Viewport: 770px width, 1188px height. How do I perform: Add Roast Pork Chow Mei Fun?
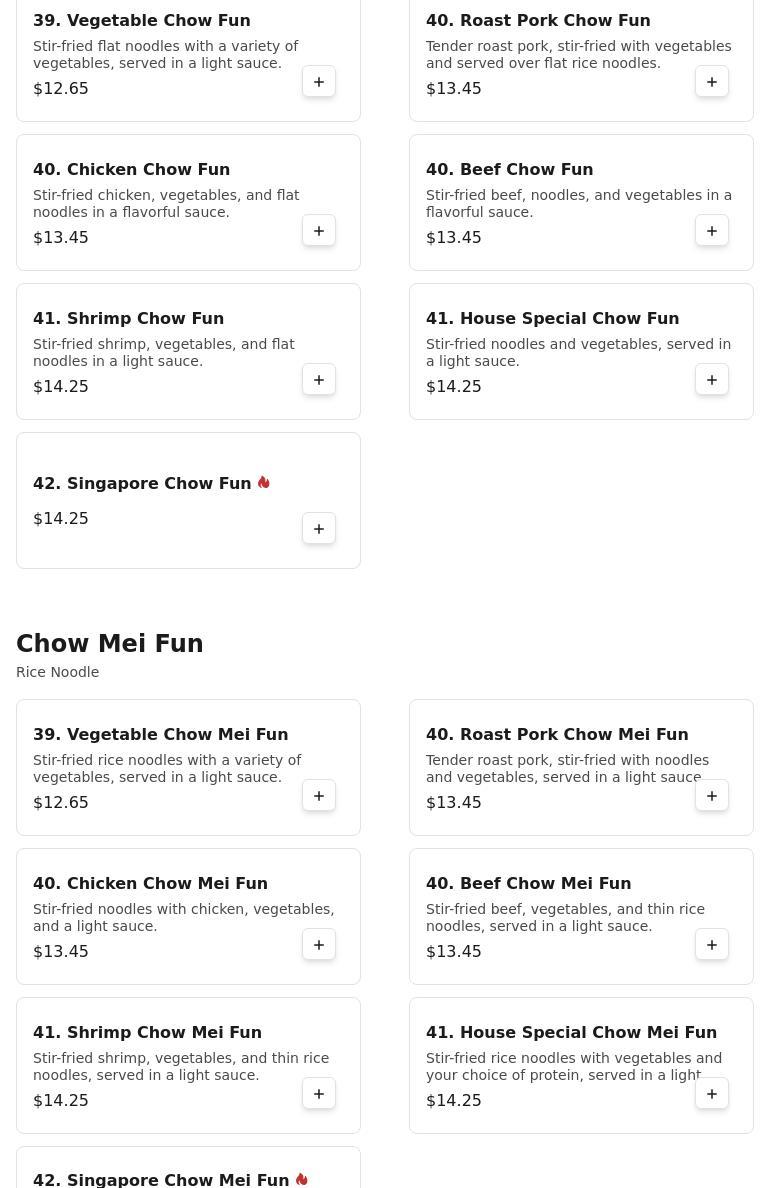712,796
